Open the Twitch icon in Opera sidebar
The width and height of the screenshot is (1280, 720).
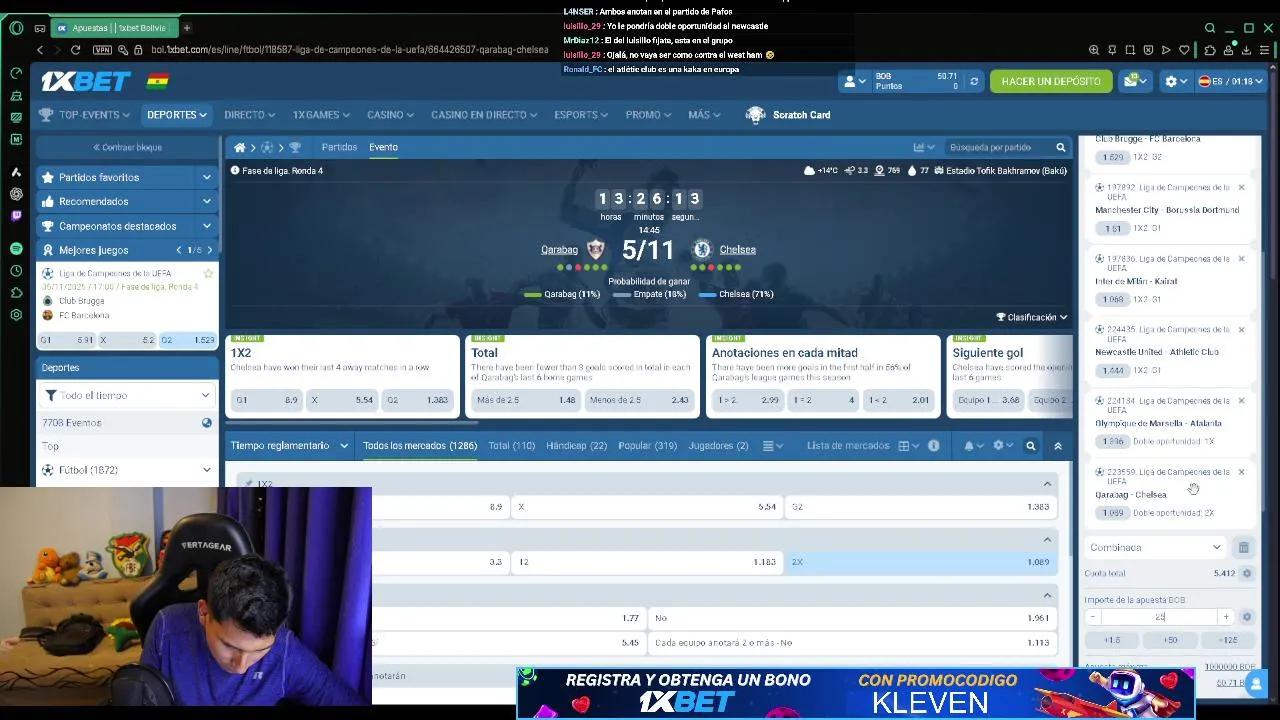[16, 215]
